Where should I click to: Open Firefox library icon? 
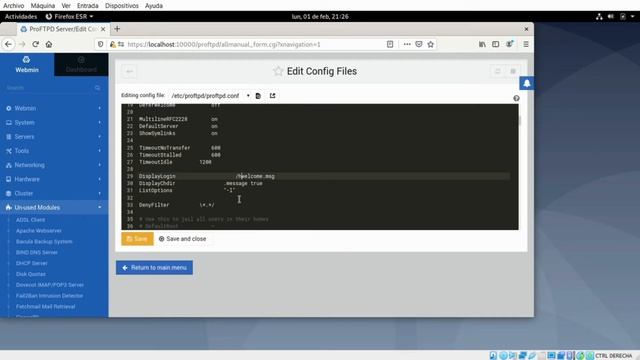[x=482, y=44]
